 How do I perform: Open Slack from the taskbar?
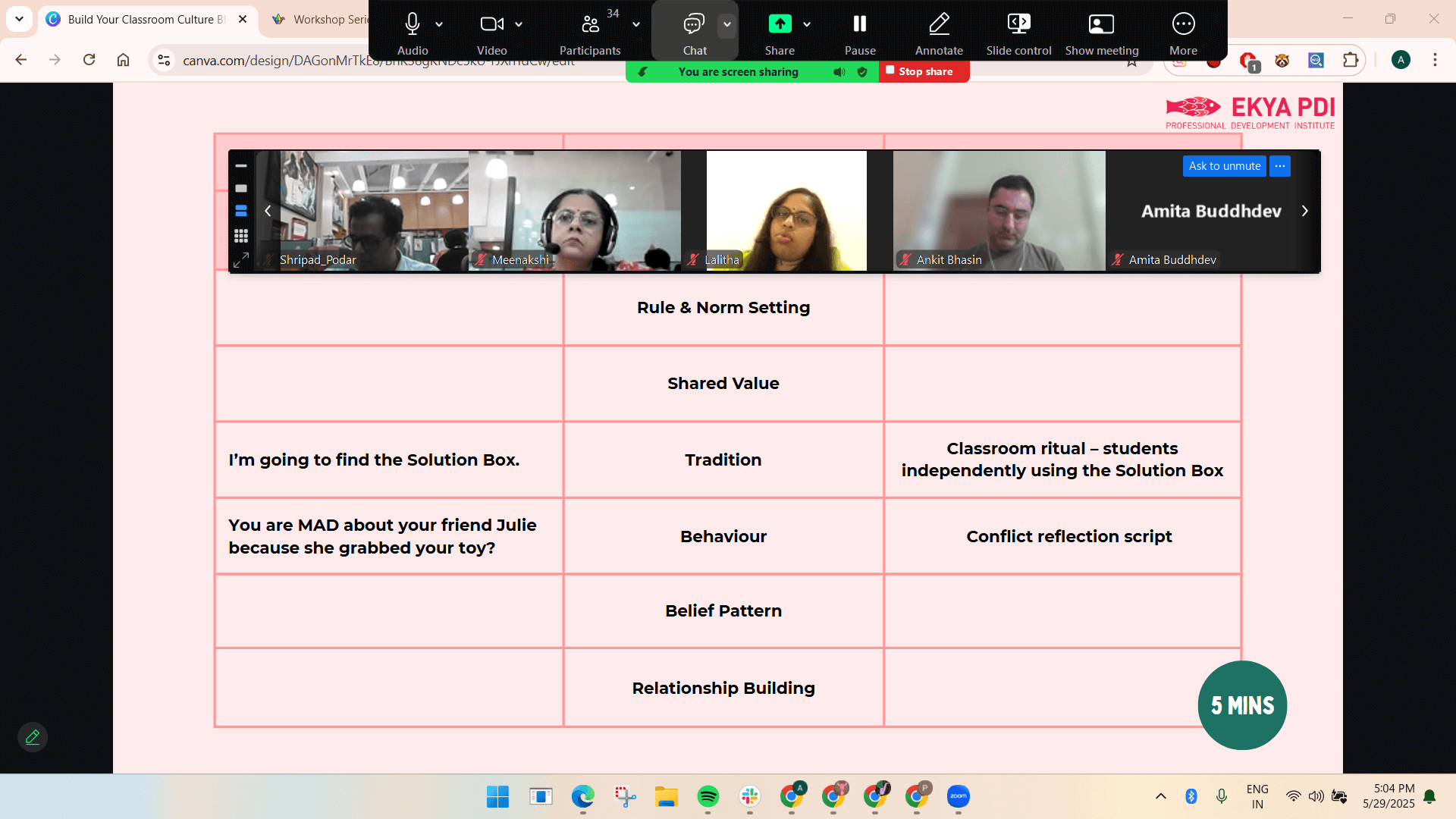coord(749,796)
